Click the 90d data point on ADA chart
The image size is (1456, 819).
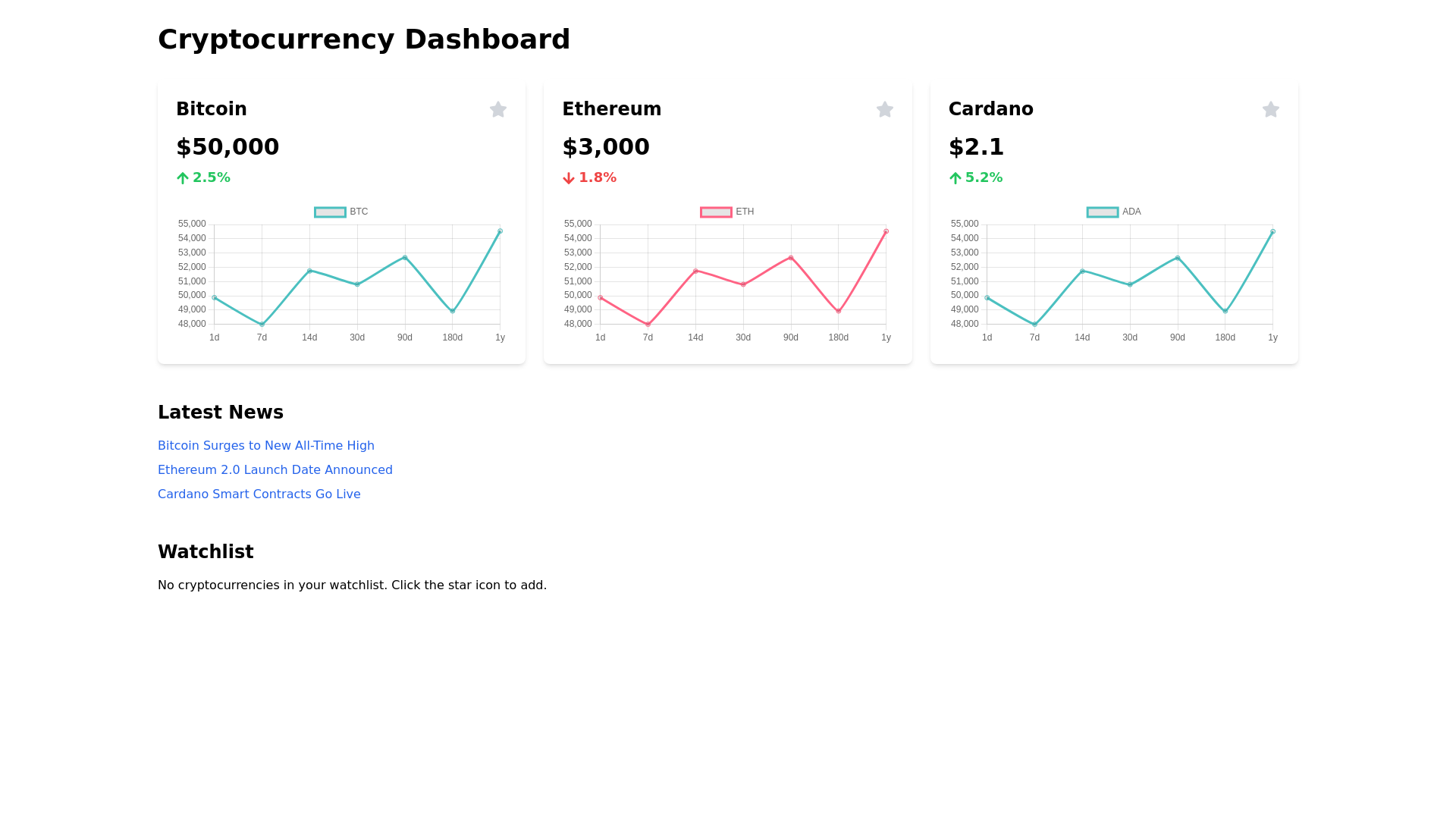[1178, 258]
